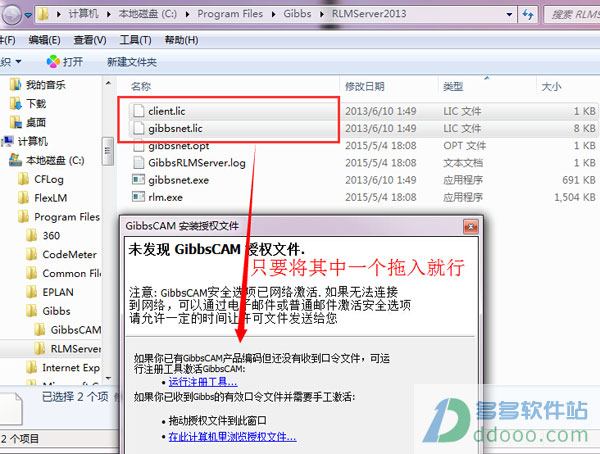Open the navigation history dropdown arrow
The image size is (600, 454).
[28, 15]
